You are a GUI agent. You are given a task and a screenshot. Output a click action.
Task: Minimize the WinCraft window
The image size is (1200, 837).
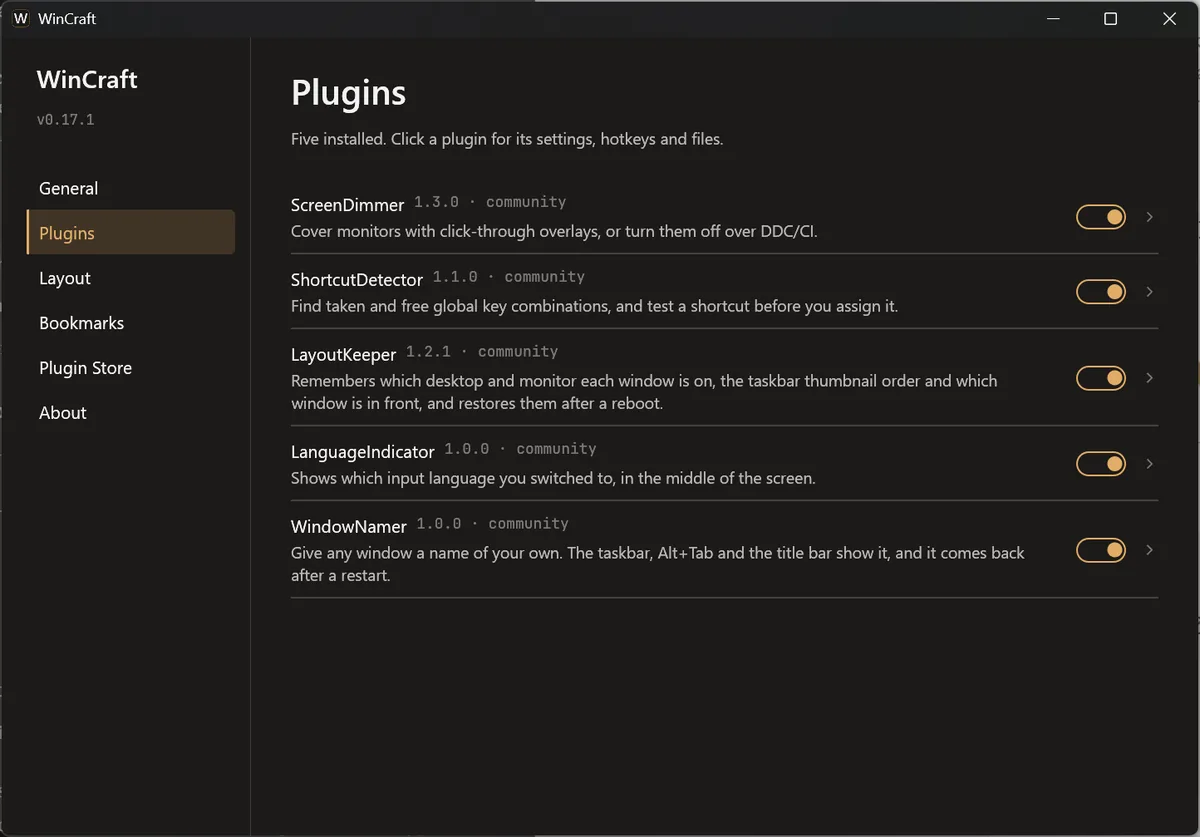click(x=1051, y=19)
